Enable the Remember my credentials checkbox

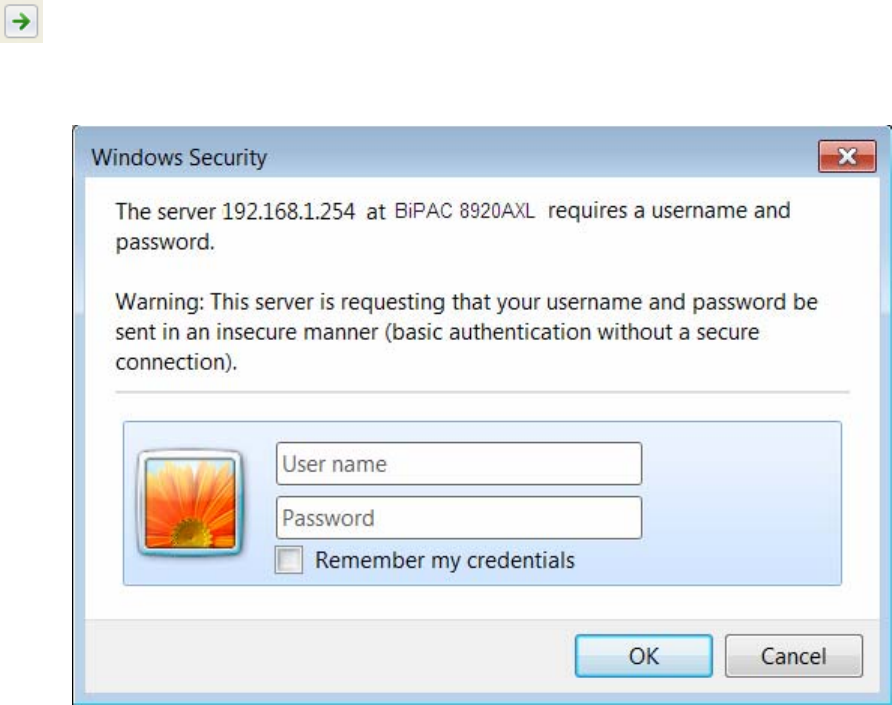coord(289,560)
